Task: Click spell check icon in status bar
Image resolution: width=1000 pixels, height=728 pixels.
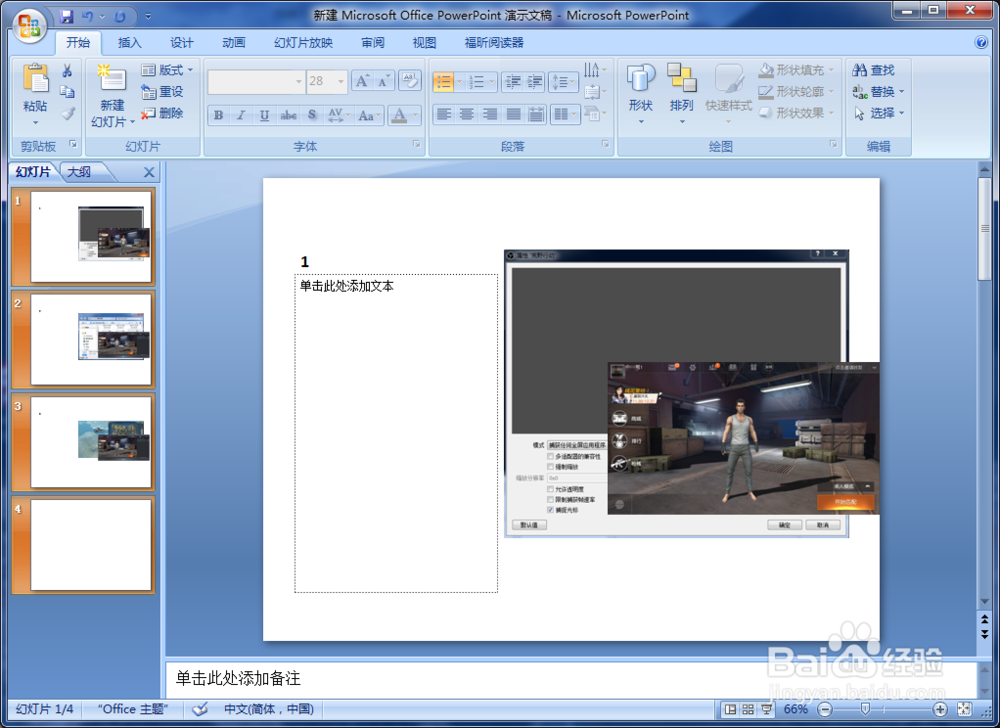Action: pos(200,709)
